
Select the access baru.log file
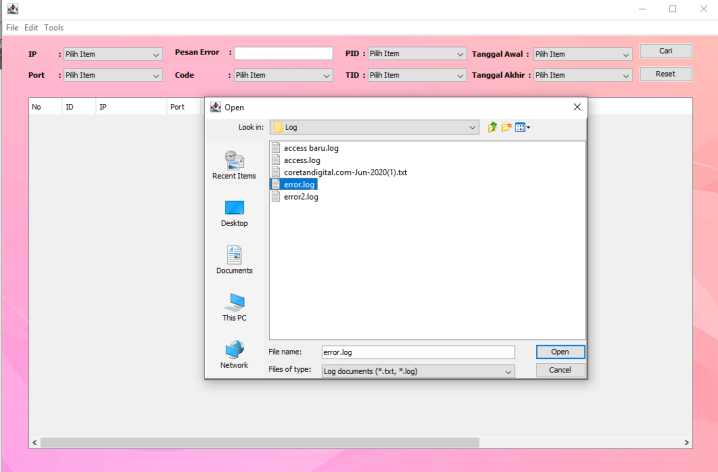tap(311, 148)
